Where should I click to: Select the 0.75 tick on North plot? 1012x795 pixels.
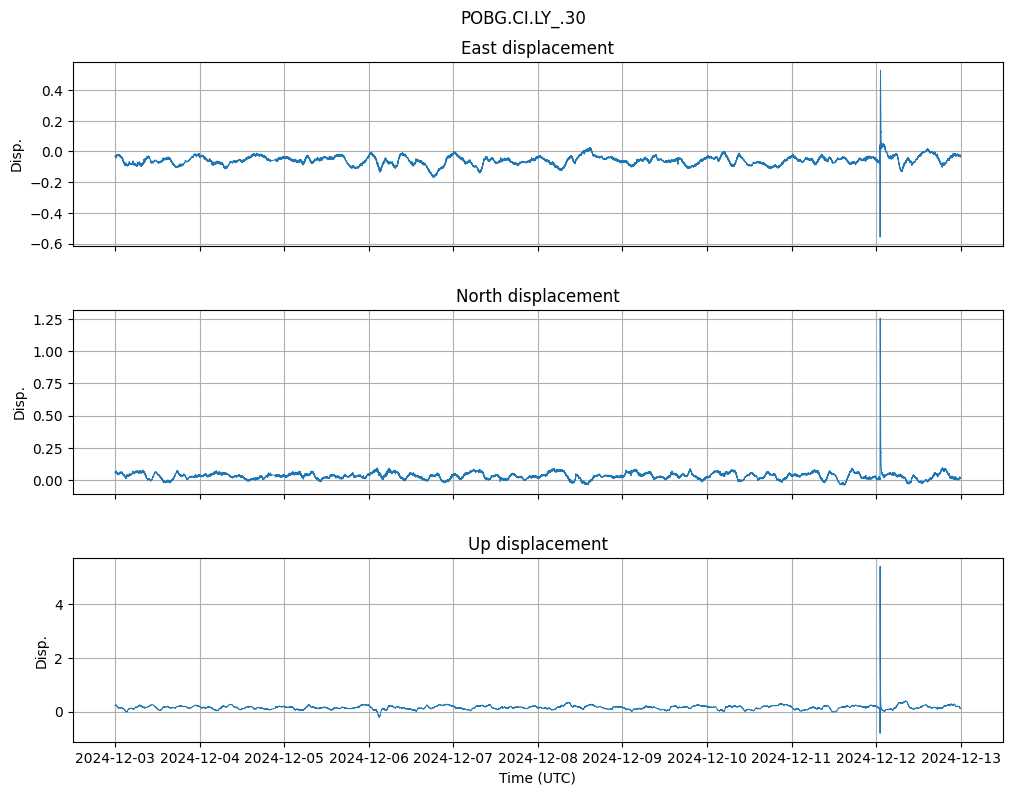coord(47,384)
